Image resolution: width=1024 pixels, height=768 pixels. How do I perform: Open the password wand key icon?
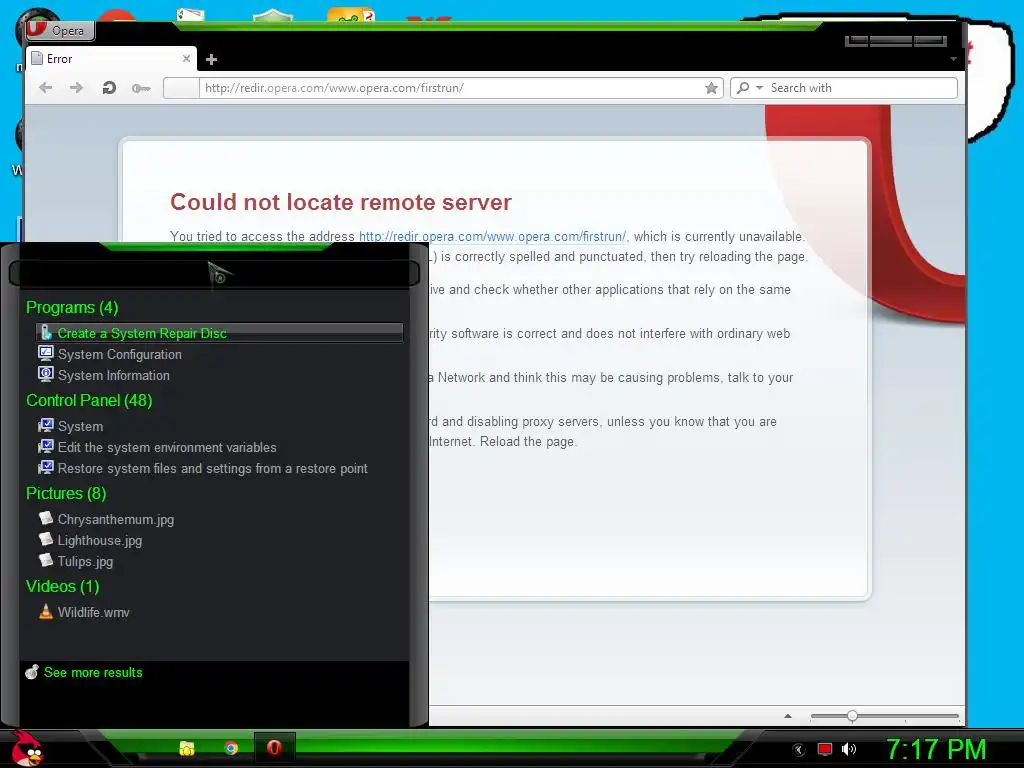[x=140, y=88]
